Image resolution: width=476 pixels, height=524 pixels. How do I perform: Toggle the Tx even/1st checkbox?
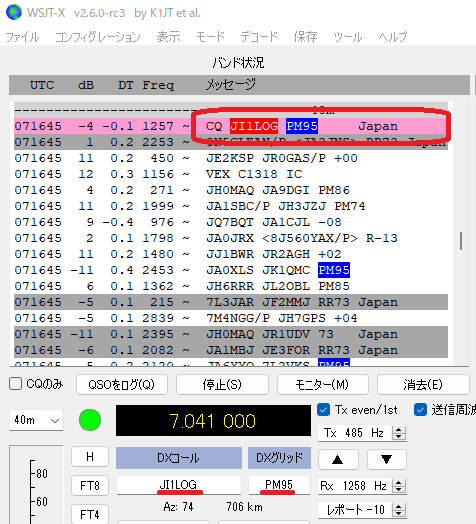pyautogui.click(x=324, y=410)
